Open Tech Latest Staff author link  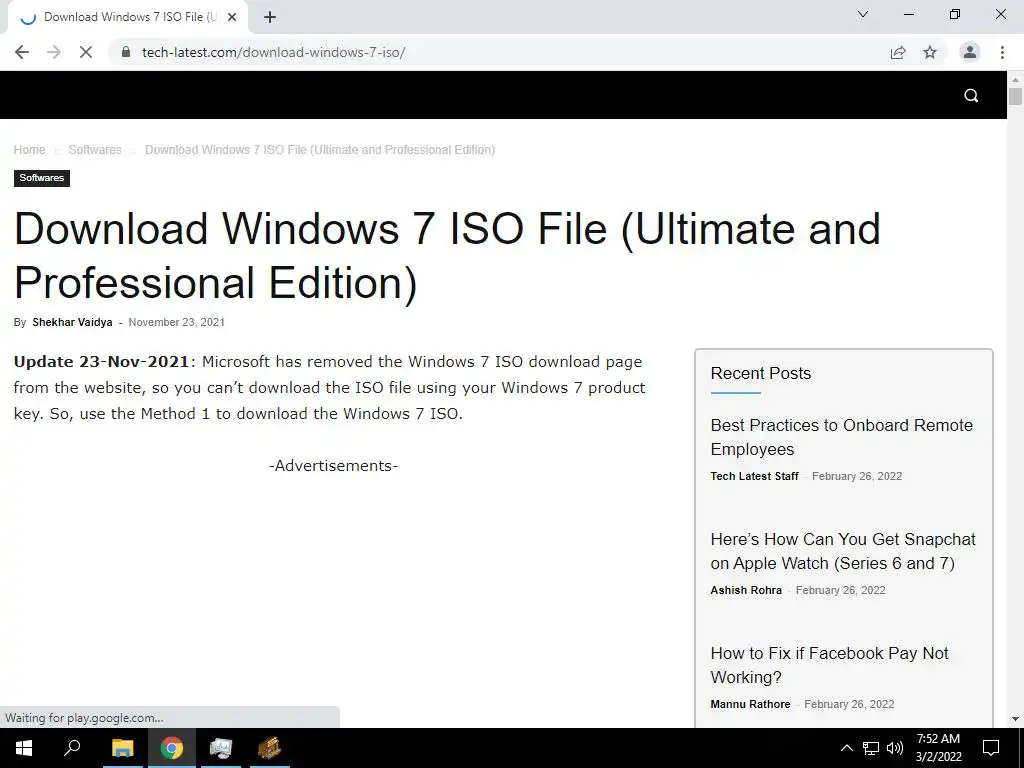(x=754, y=476)
